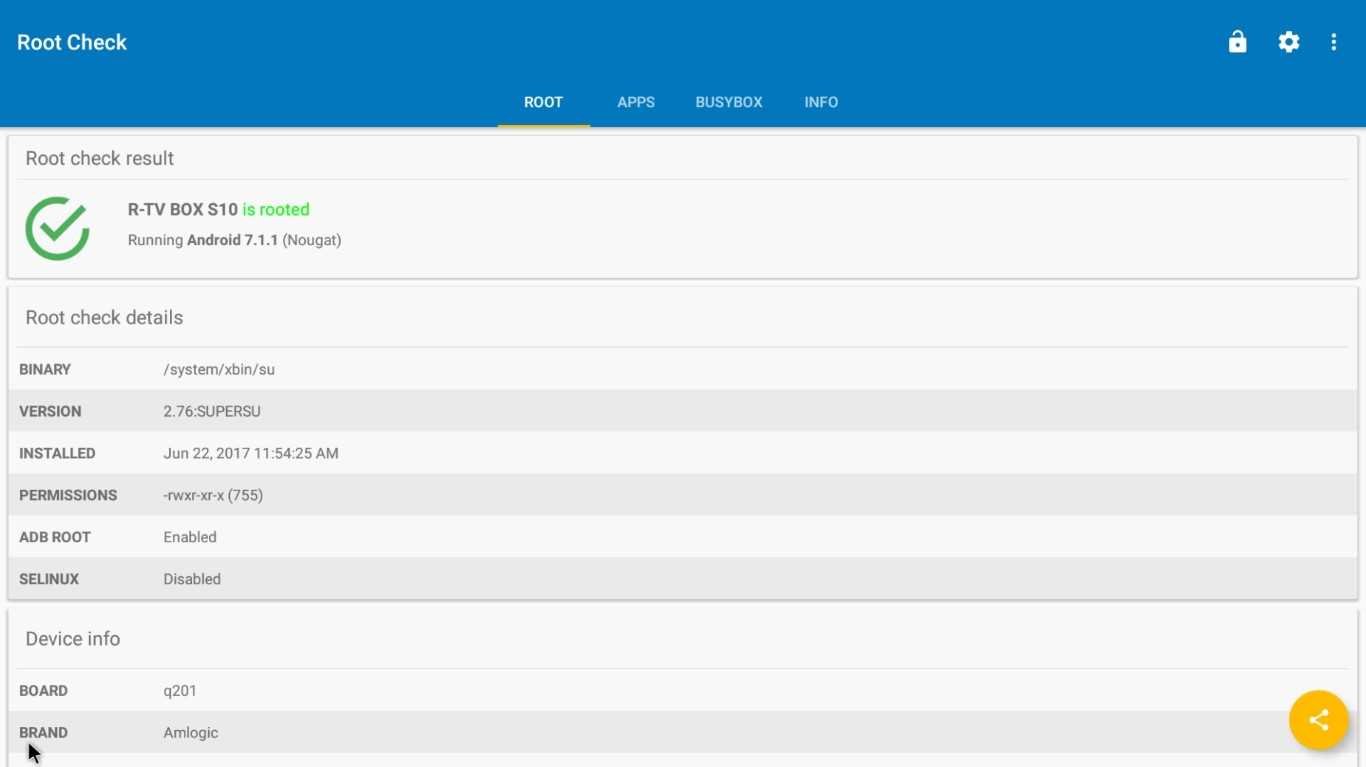Select the BINARY row label
The width and height of the screenshot is (1366, 767).
[45, 369]
